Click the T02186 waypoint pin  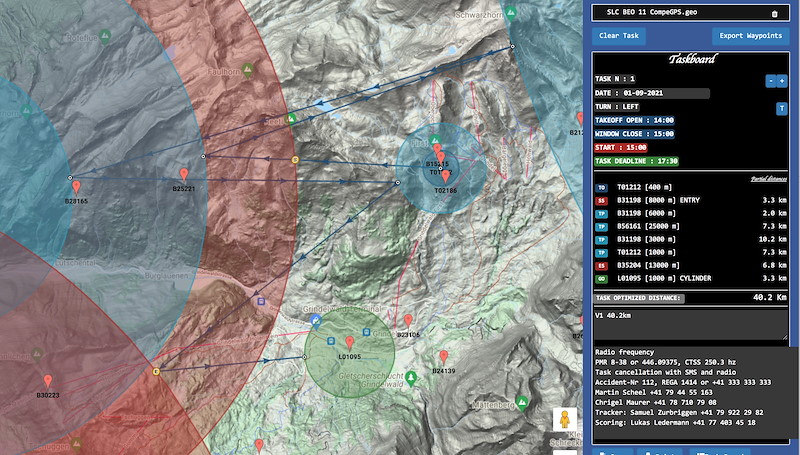446,176
